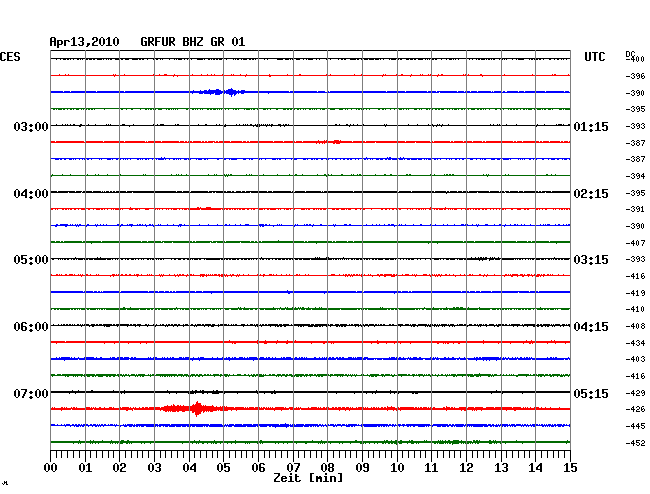Click minute label 05 on the time axis
Viewport: 650px width, 494px height.
(x=223, y=468)
